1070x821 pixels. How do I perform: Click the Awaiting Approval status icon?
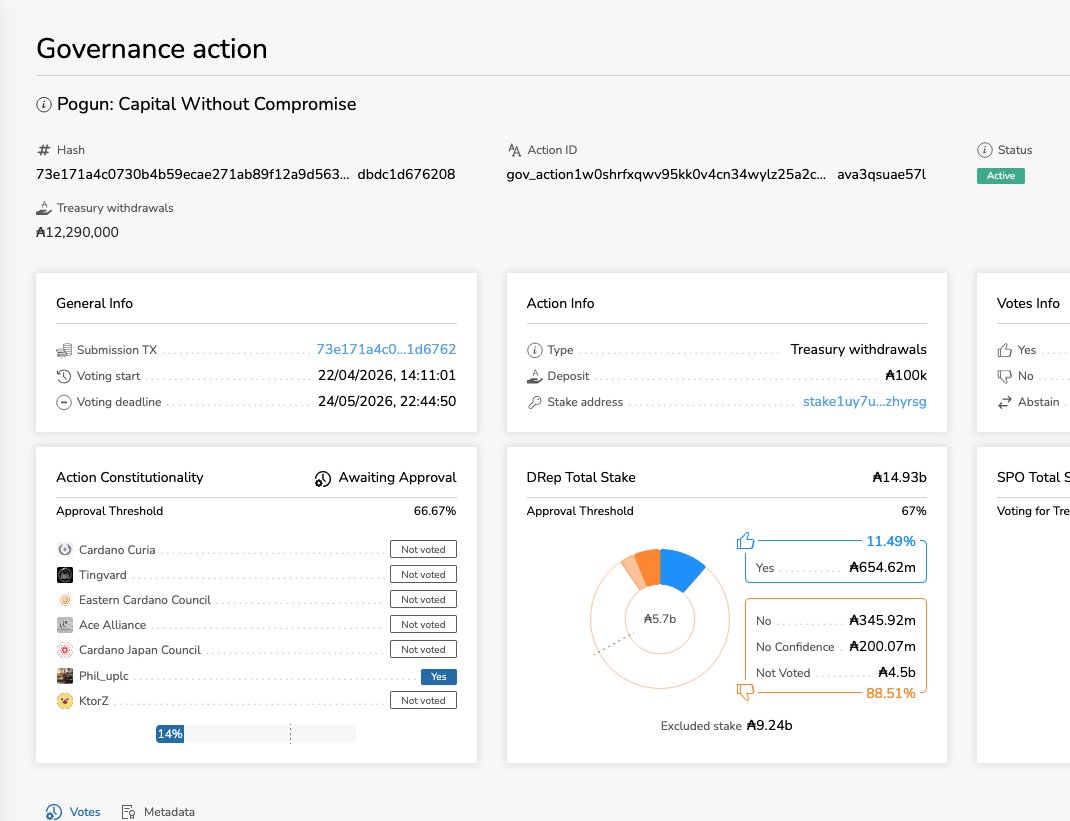pyautogui.click(x=323, y=478)
